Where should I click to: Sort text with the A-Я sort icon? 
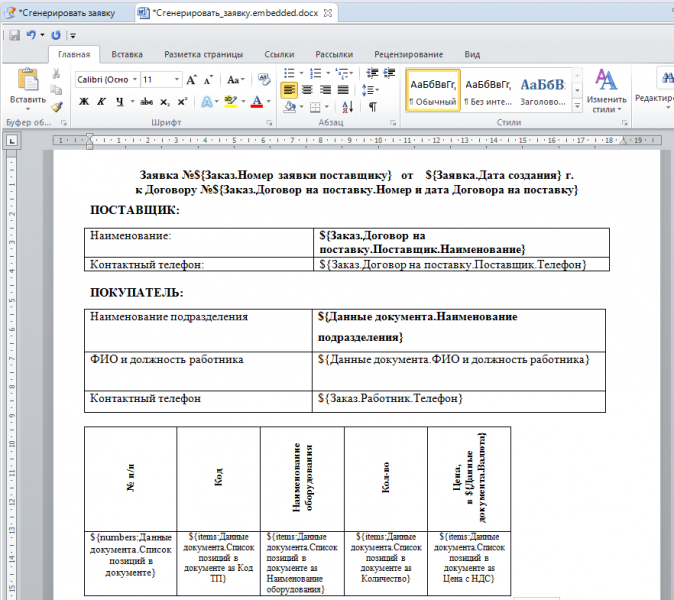348,107
